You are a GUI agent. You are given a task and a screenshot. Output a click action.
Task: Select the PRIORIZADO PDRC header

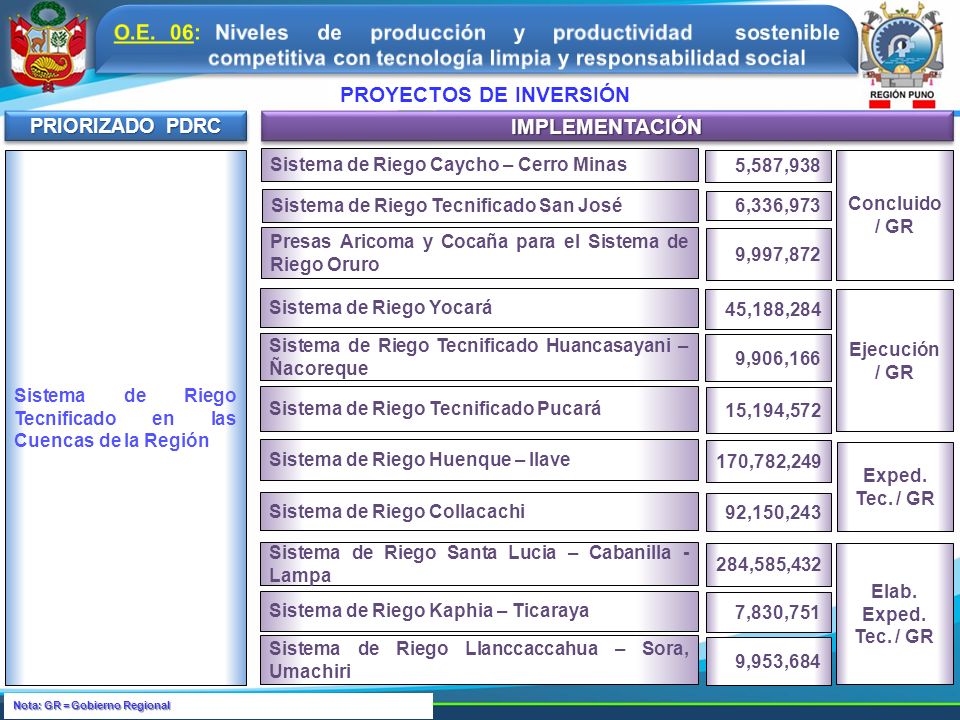(x=126, y=126)
